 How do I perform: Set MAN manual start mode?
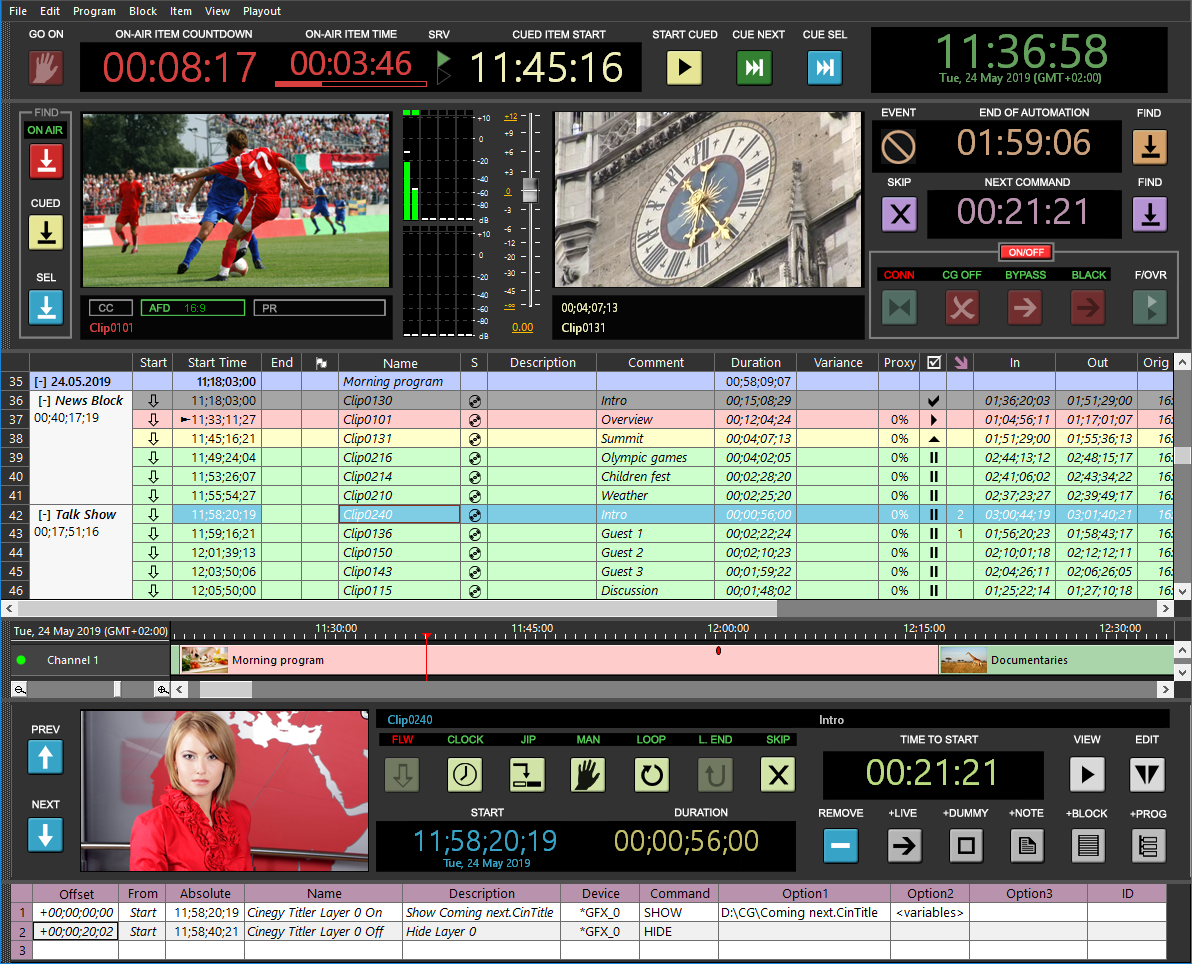588,775
